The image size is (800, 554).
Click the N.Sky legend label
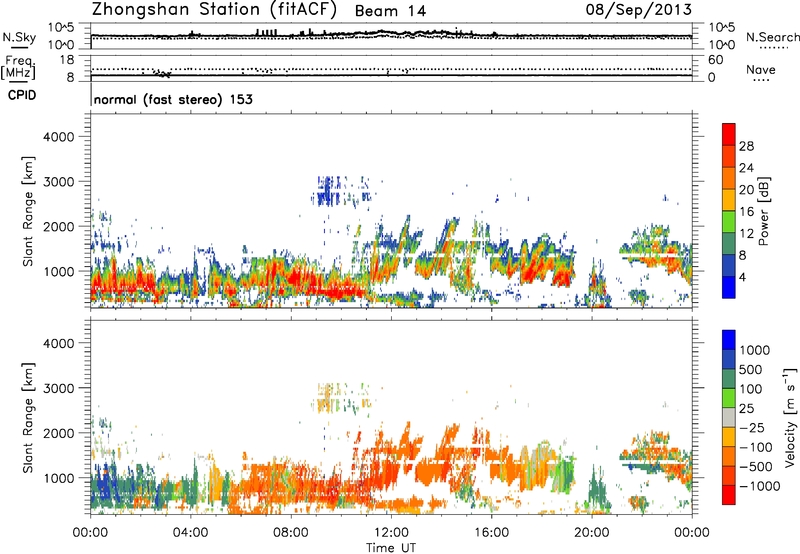(x=19, y=37)
